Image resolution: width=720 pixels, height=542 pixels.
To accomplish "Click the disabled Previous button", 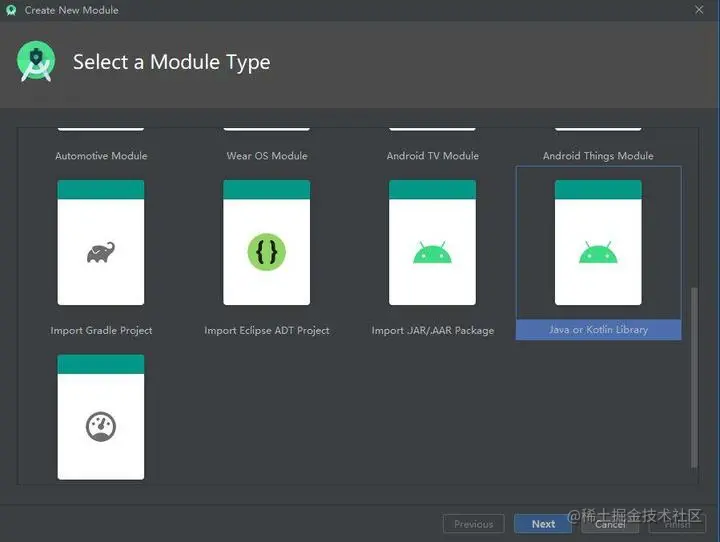I will click(x=473, y=524).
